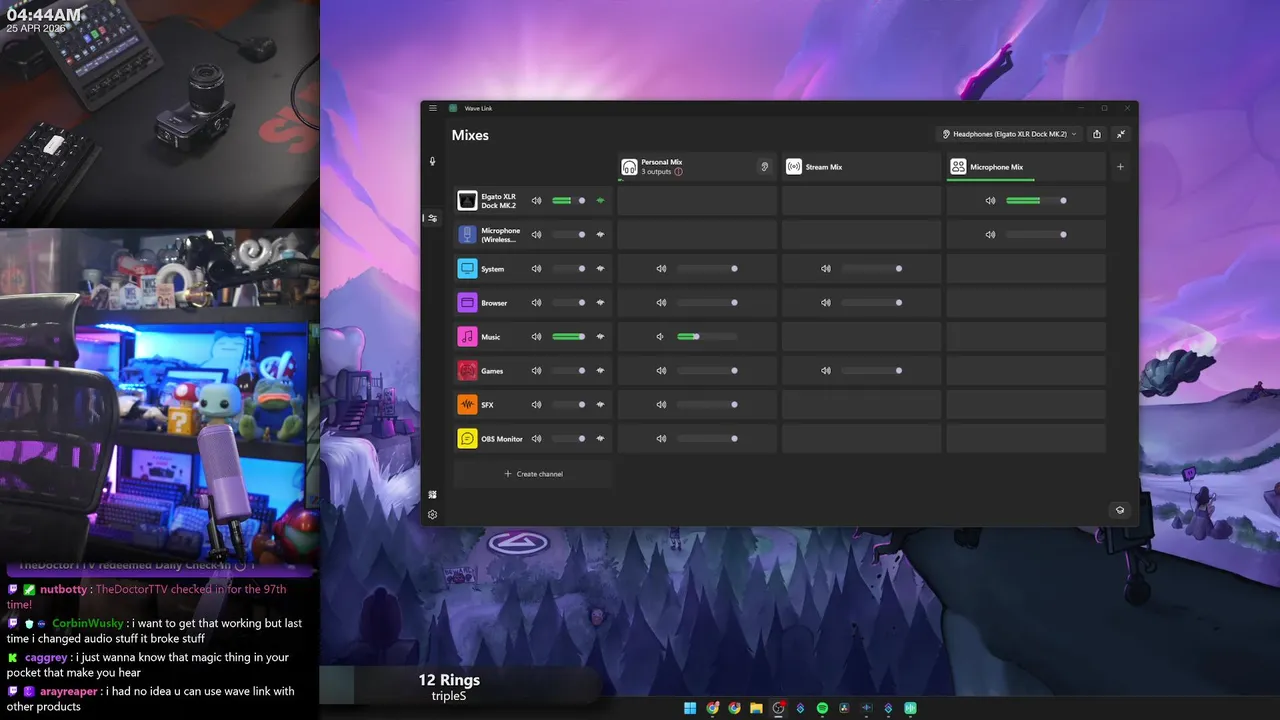This screenshot has height=720, width=1280.
Task: Open effects waveform icon for Browser channel
Action: pos(601,303)
